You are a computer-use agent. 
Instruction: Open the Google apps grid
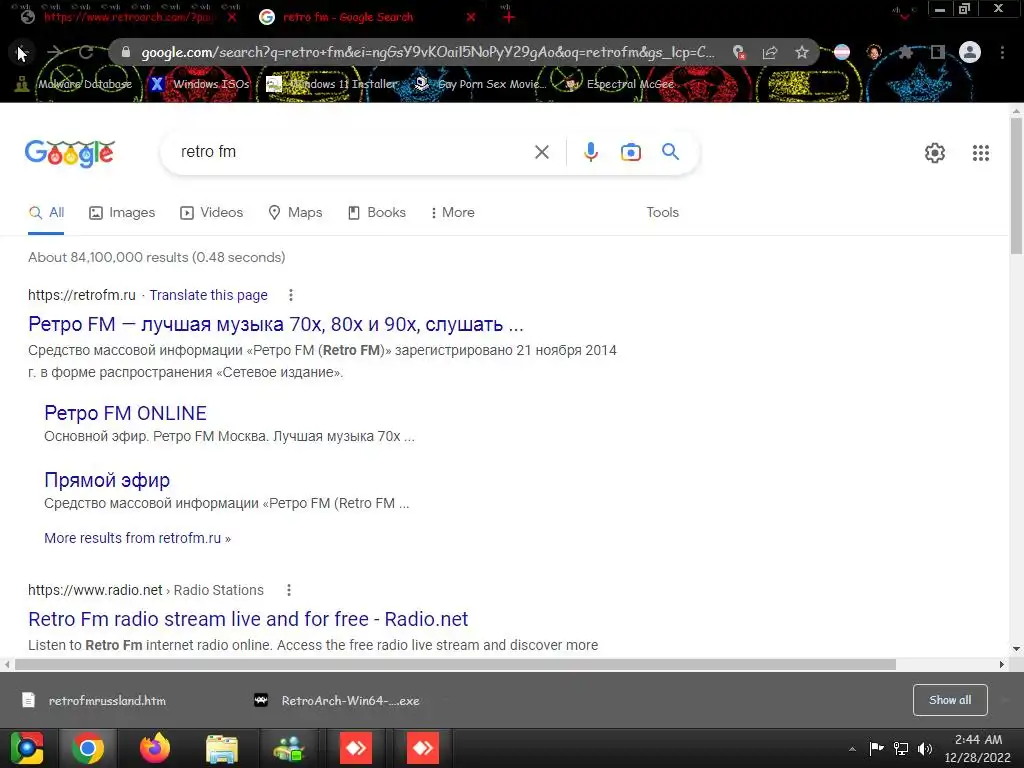(x=980, y=153)
